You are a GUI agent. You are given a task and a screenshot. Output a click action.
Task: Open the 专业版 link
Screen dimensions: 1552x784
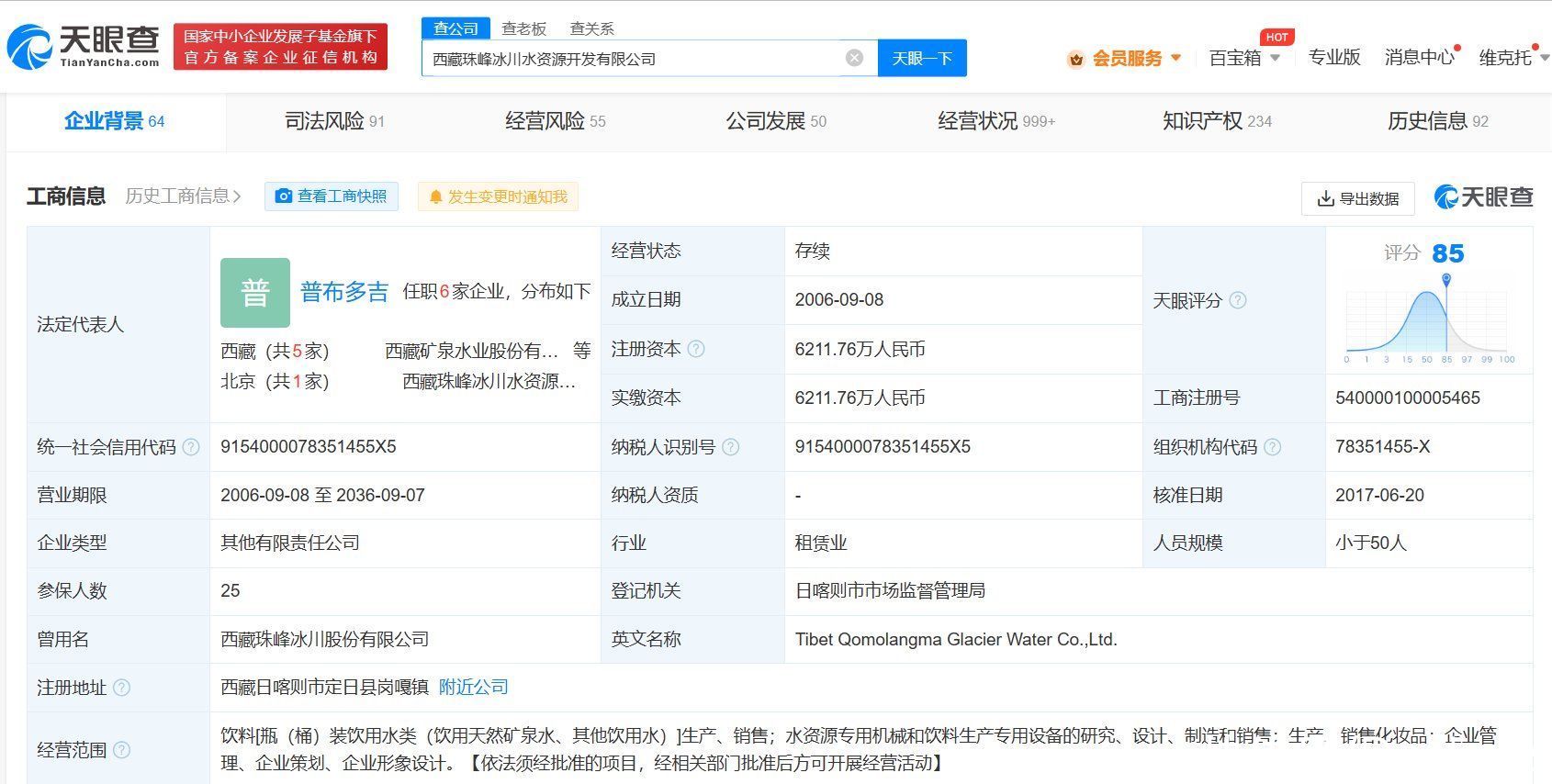pos(1333,57)
